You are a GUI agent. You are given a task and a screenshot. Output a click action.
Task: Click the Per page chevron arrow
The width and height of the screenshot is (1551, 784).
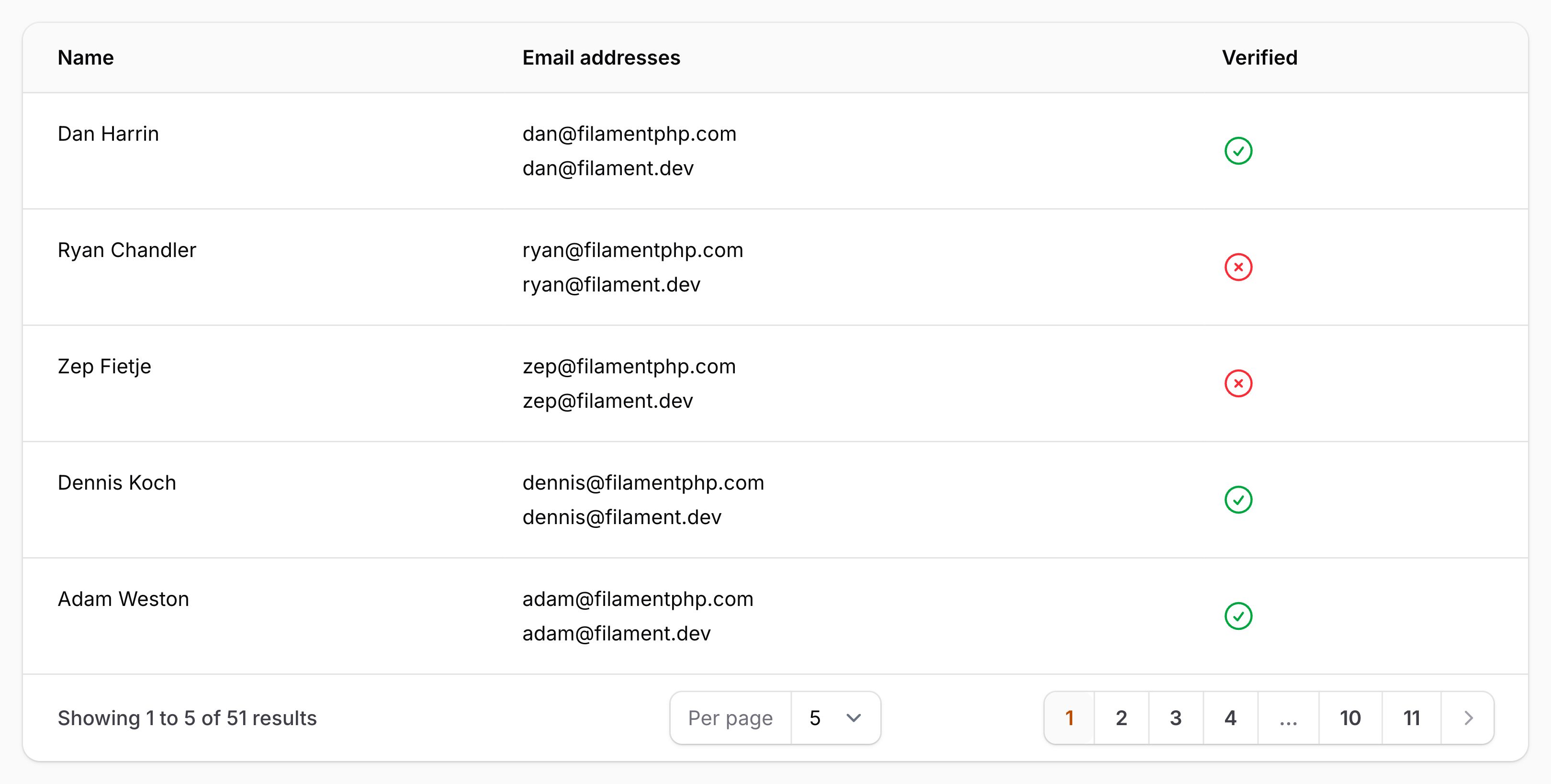pos(853,718)
